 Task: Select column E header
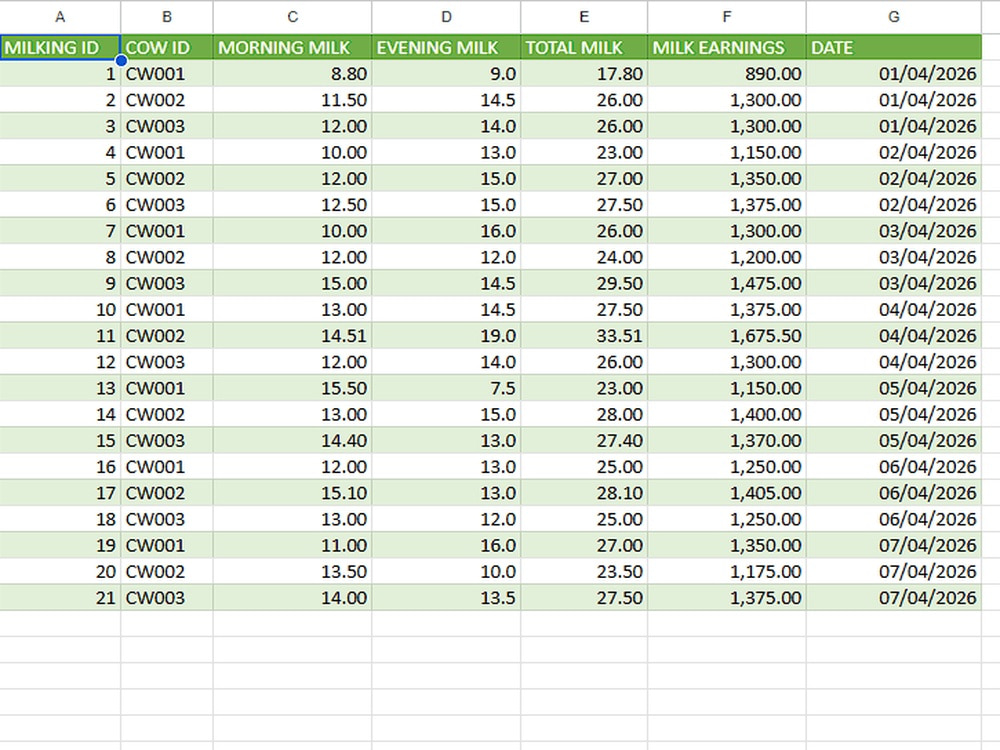tap(584, 17)
